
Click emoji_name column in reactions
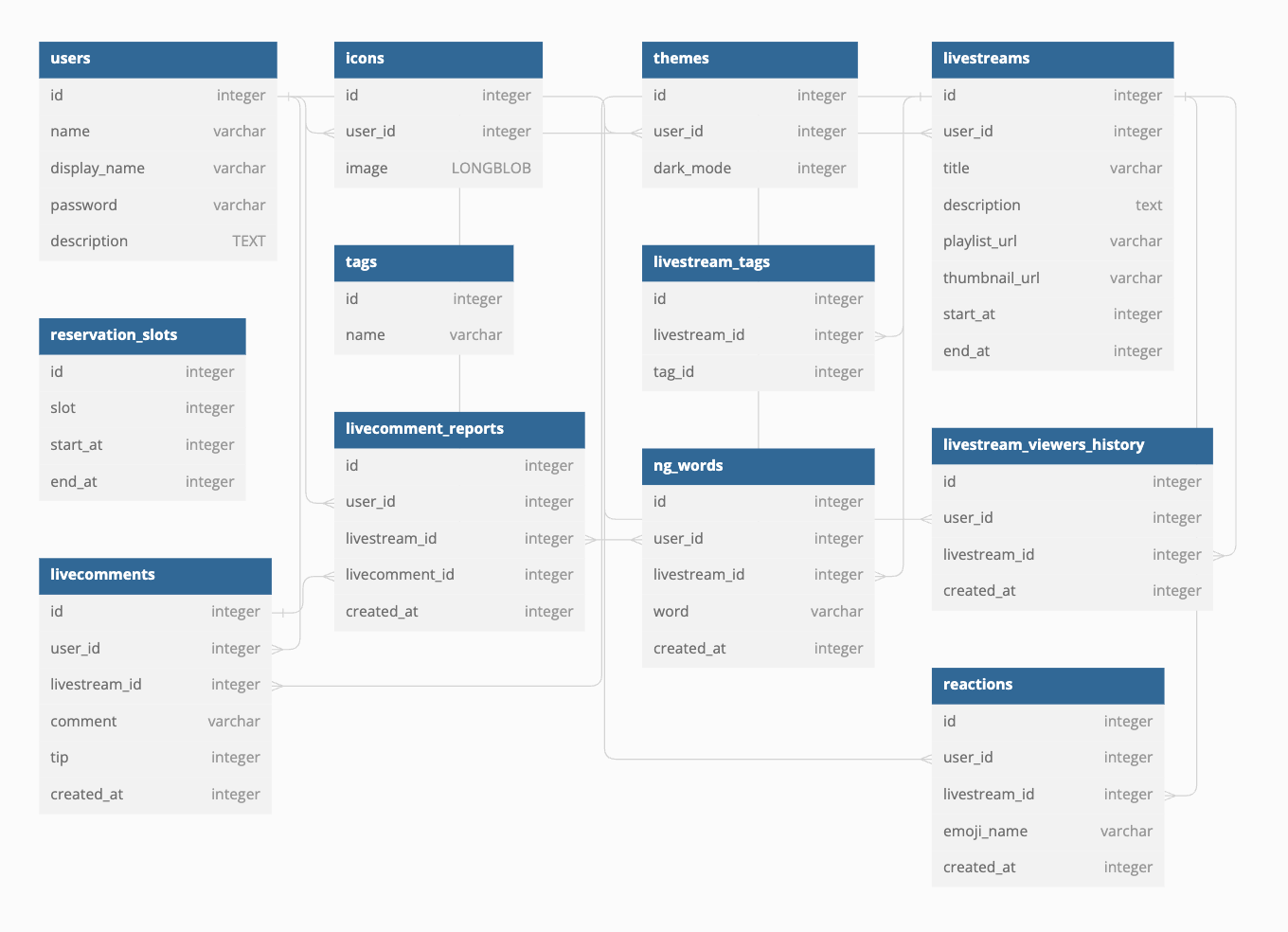1047,832
